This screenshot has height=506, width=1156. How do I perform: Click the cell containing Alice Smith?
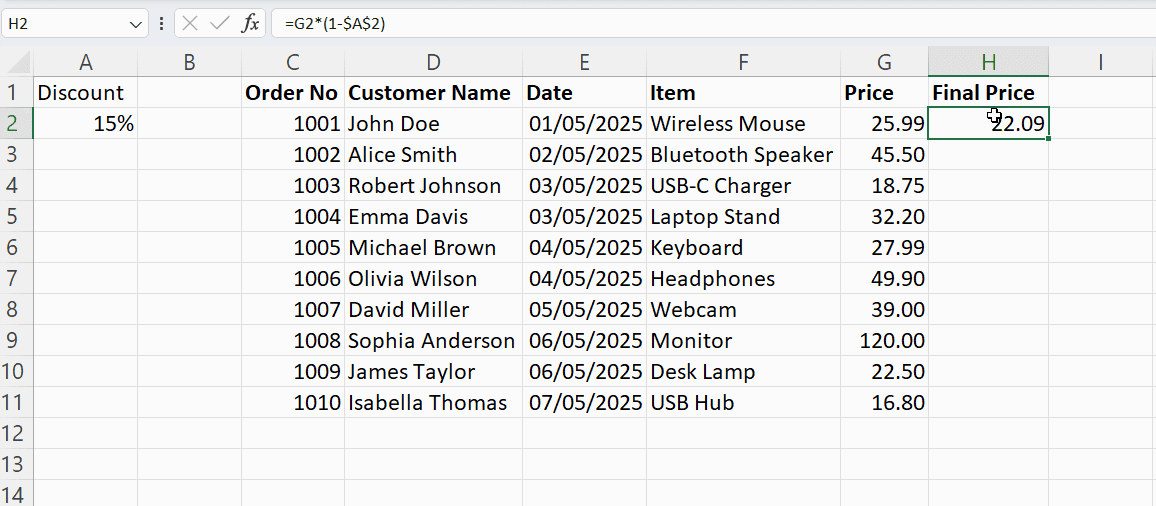pos(433,155)
